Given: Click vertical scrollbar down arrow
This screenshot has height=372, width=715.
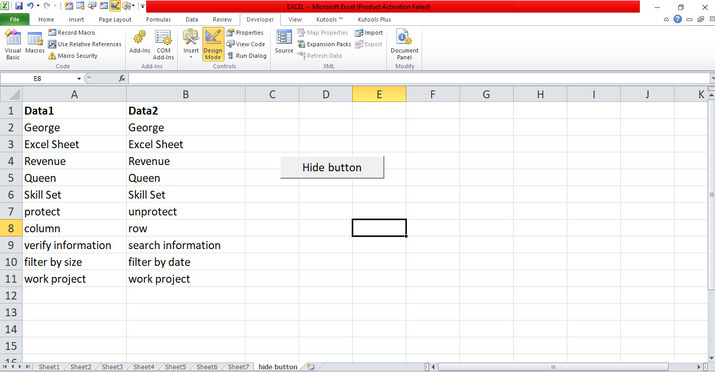Looking at the screenshot, I should click(711, 358).
